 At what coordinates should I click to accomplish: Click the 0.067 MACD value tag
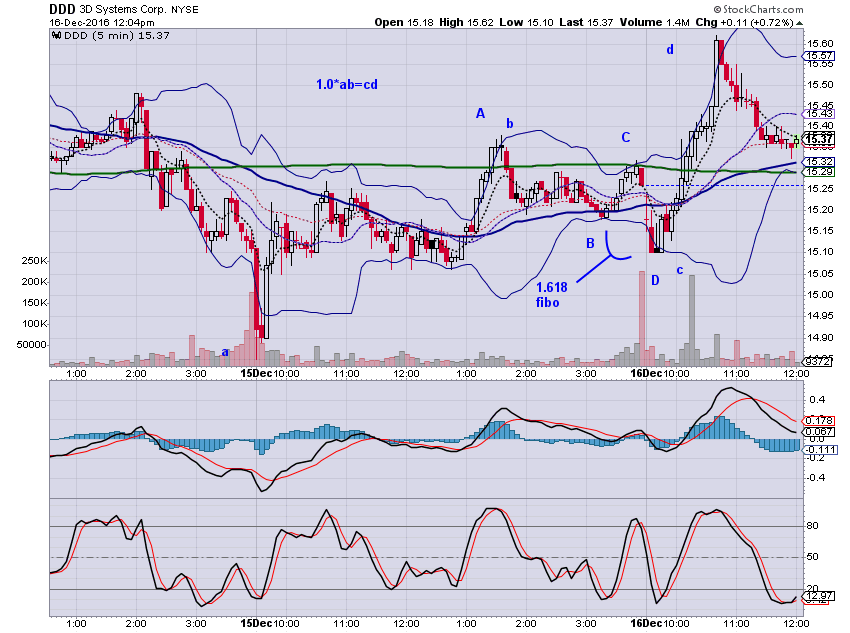tap(819, 431)
